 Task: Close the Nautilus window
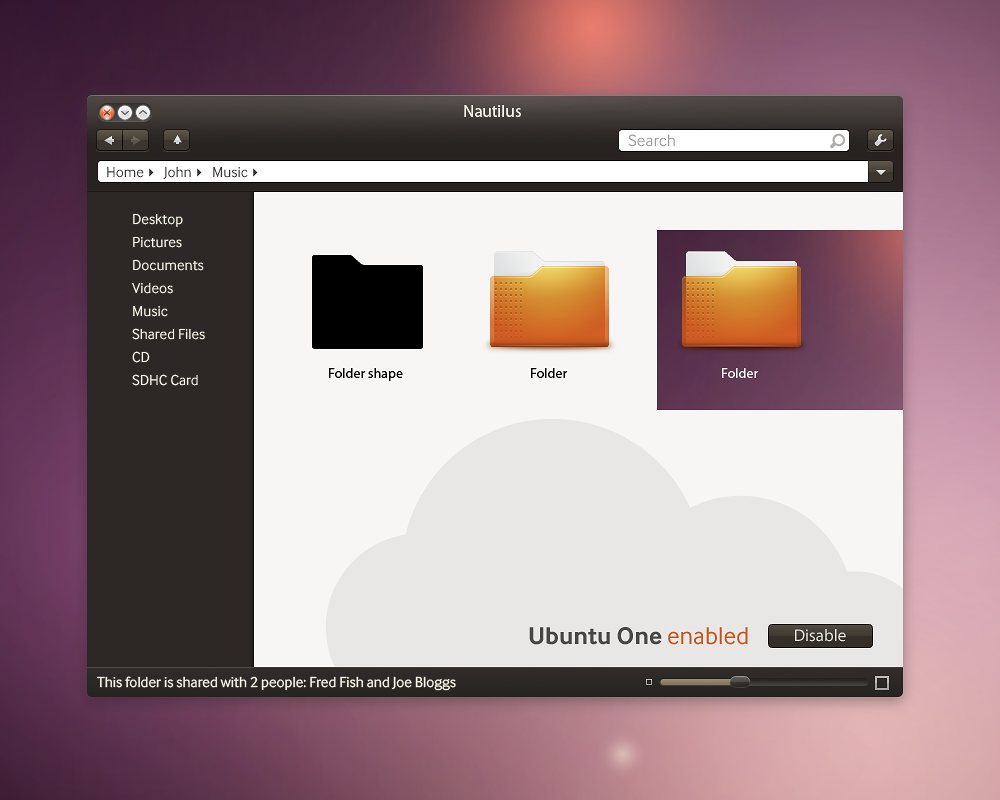107,113
